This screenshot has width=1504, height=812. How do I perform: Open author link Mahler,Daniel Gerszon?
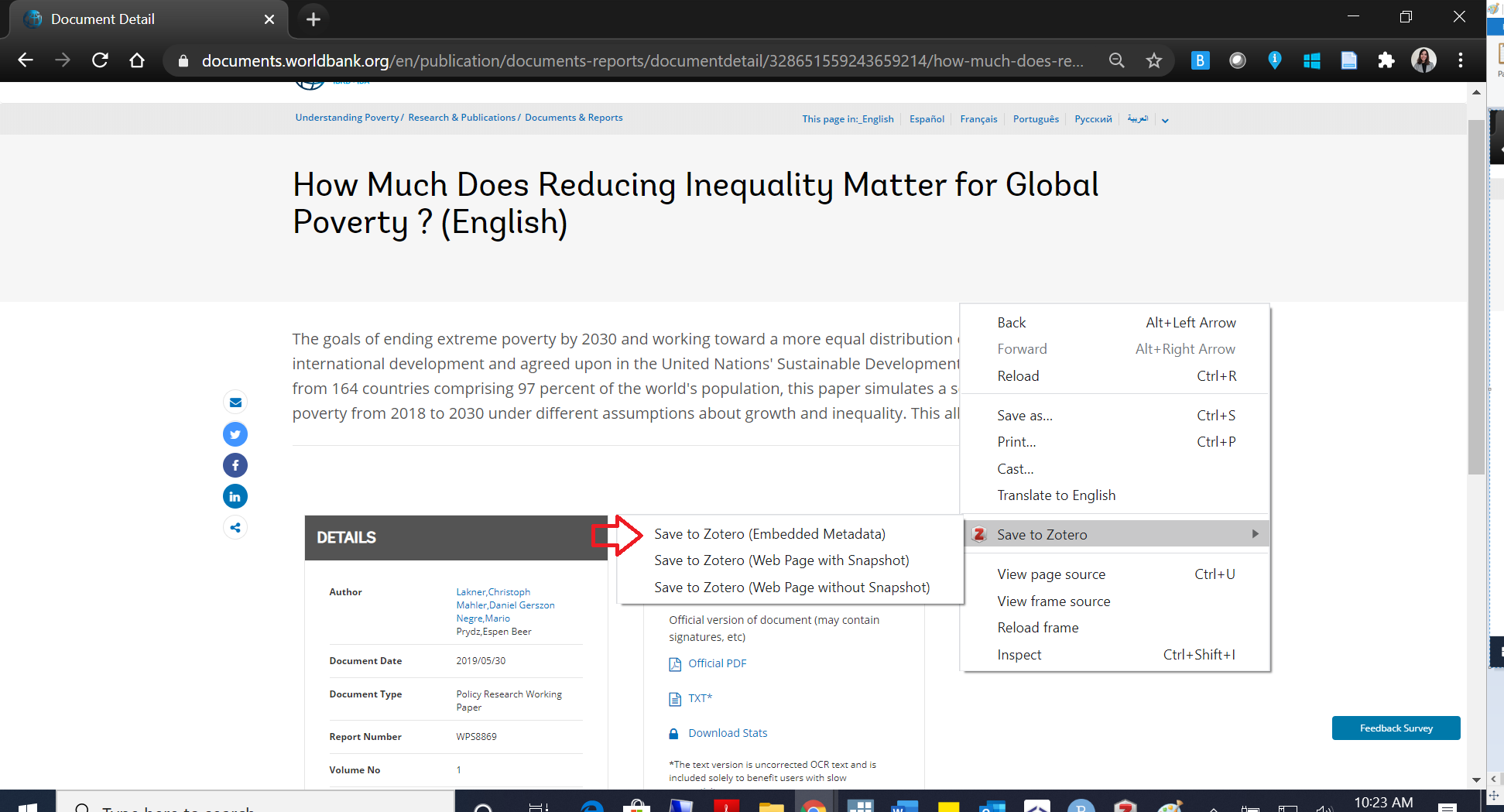pos(505,605)
